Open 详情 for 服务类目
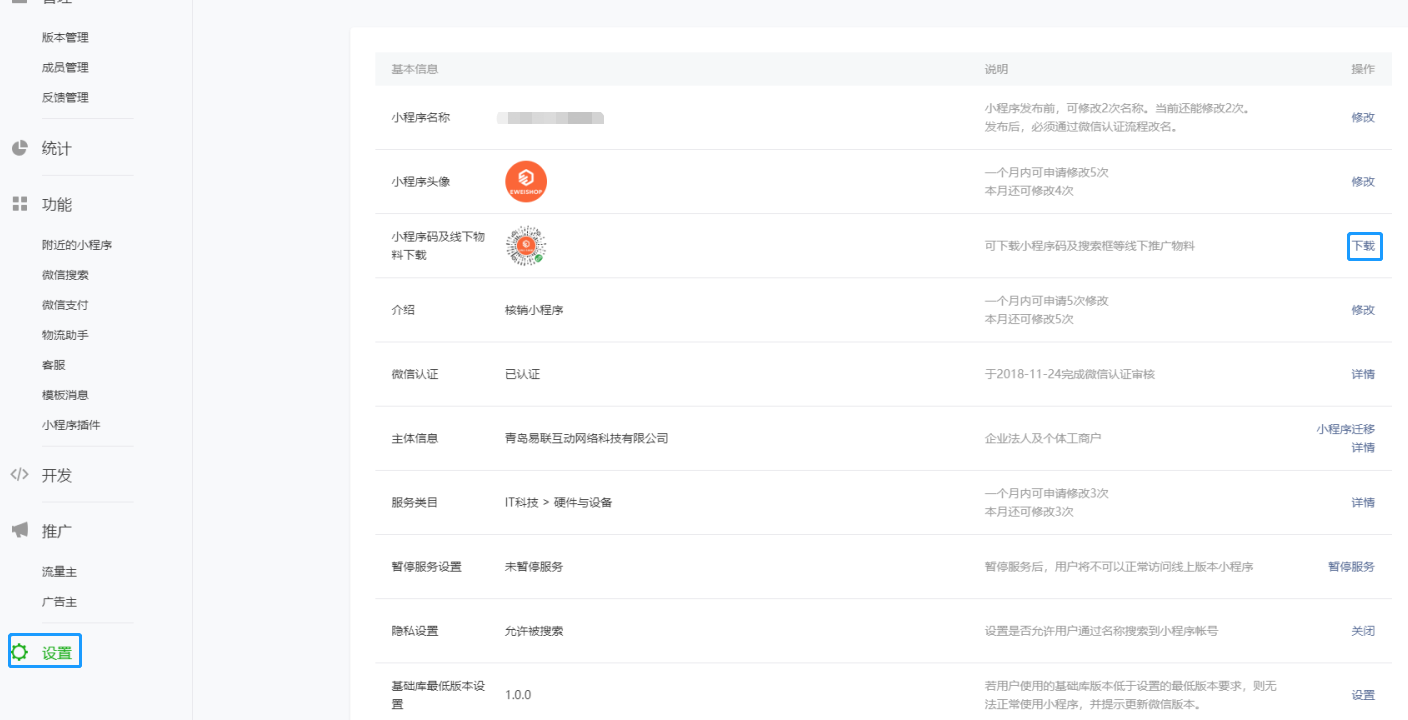The image size is (1408, 720). coord(1363,502)
